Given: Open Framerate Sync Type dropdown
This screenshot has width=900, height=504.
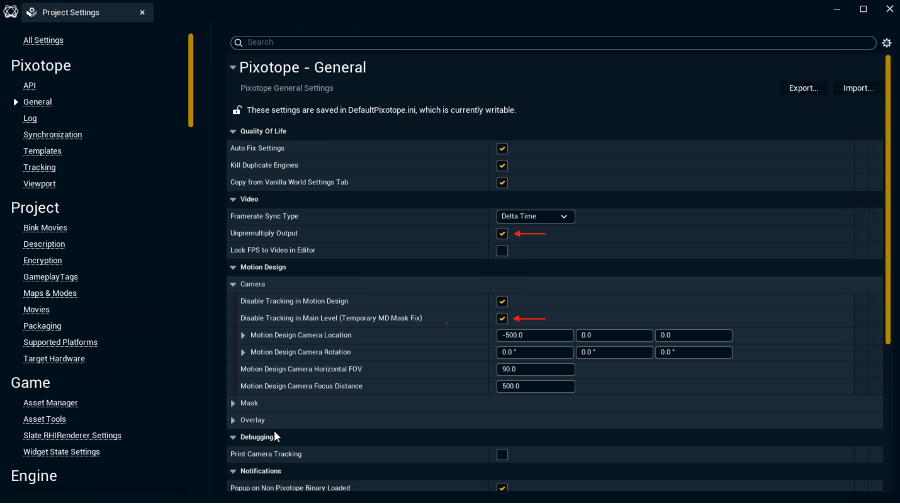Looking at the screenshot, I should [x=535, y=216].
